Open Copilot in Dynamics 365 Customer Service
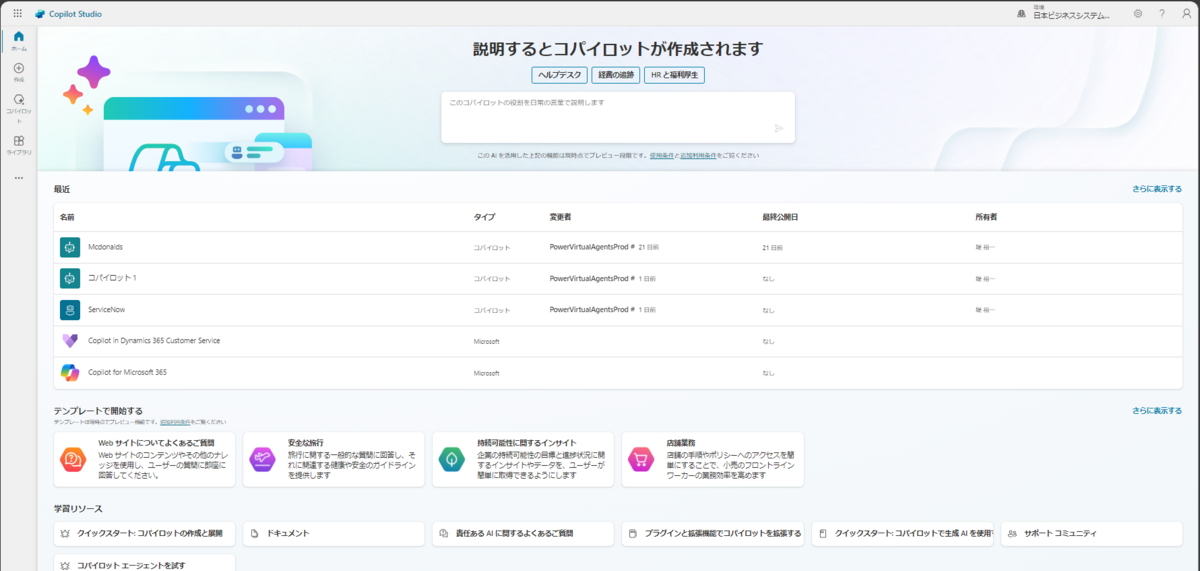 pos(154,340)
